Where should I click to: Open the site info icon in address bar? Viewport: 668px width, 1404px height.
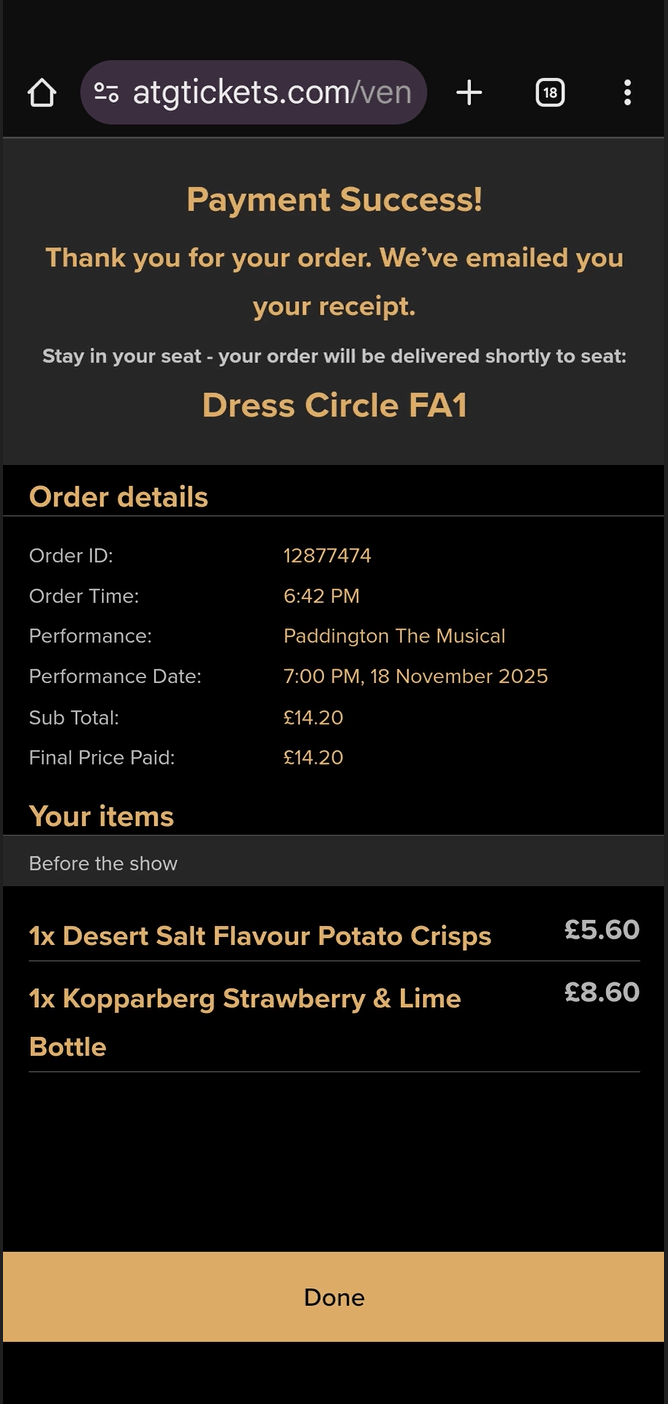(x=106, y=93)
